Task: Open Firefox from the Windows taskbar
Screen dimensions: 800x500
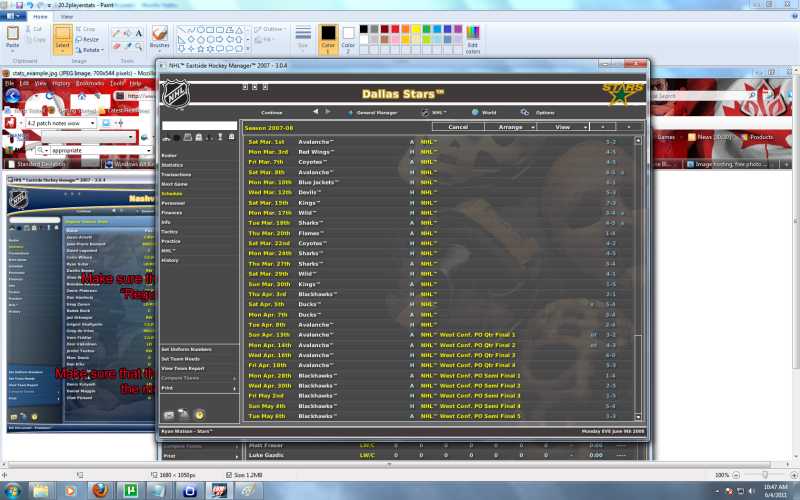Action: click(100, 491)
